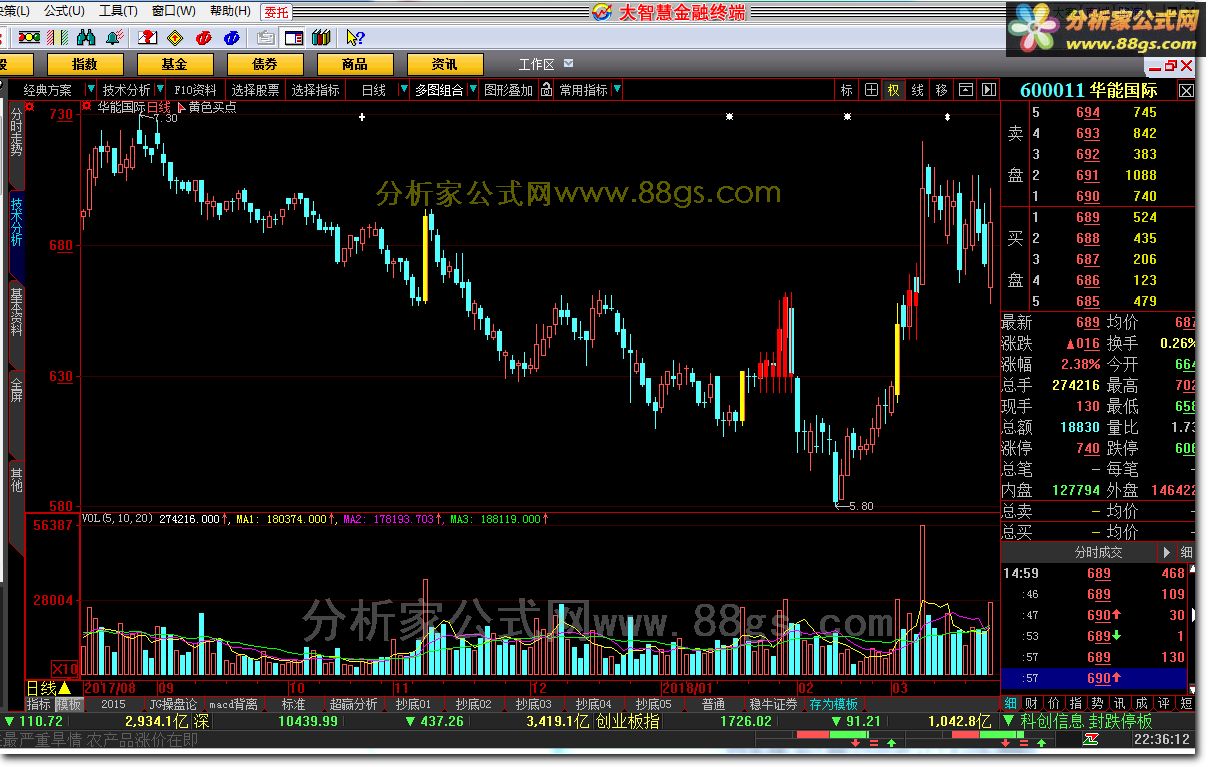Open the 帮助(H) menu
1208x767 pixels.
[x=230, y=11]
